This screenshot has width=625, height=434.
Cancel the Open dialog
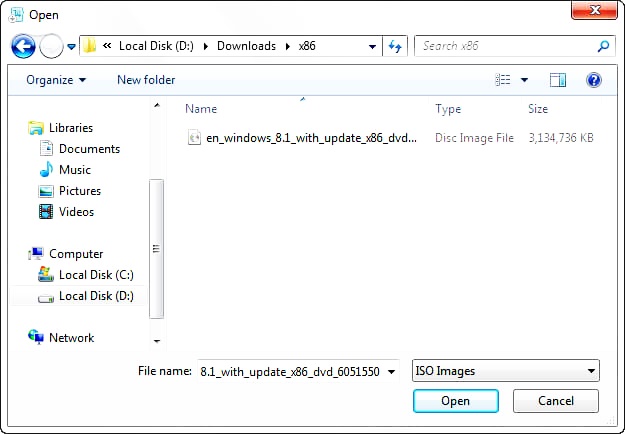[x=556, y=401]
